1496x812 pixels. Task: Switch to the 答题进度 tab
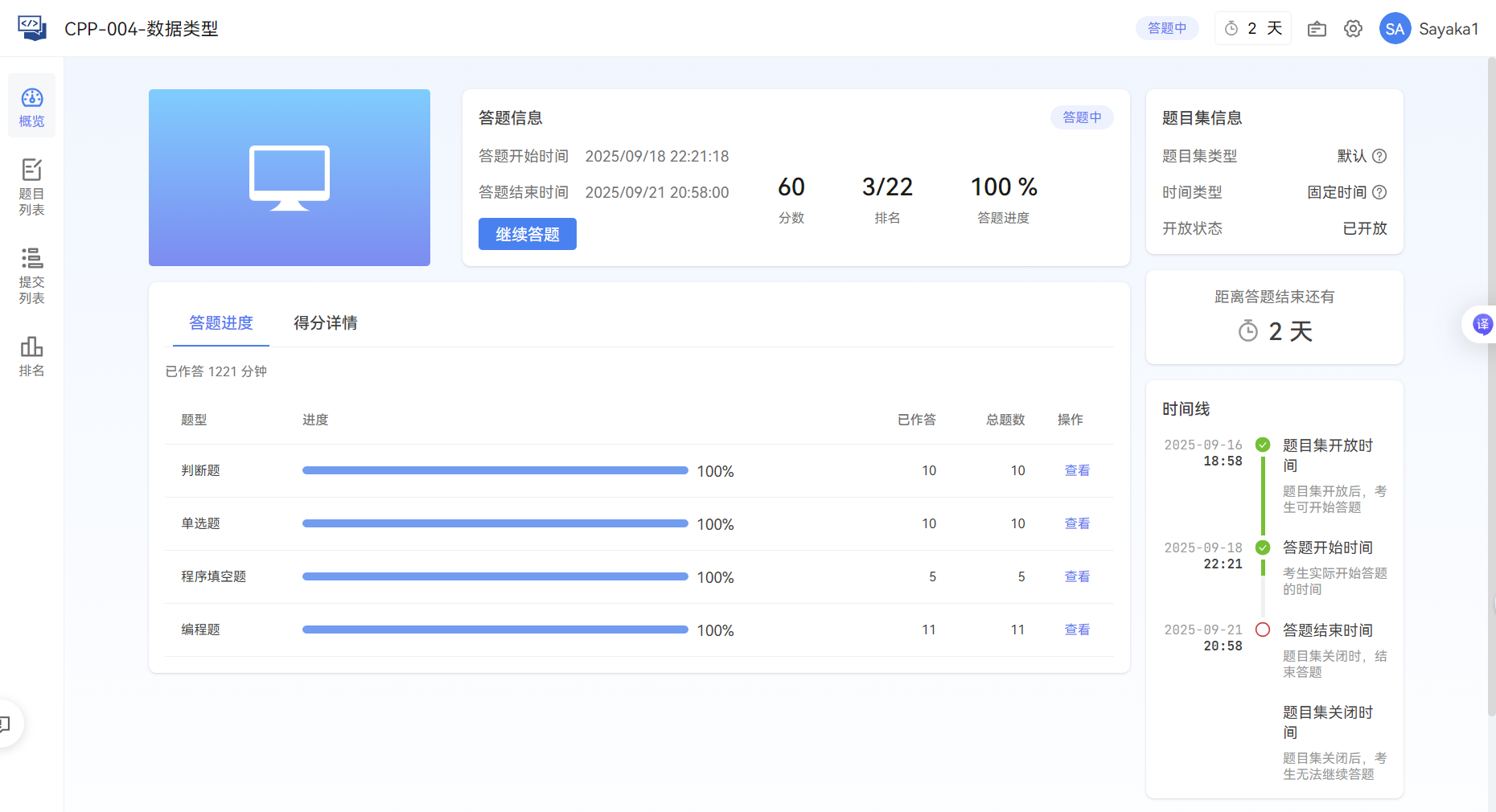click(221, 323)
